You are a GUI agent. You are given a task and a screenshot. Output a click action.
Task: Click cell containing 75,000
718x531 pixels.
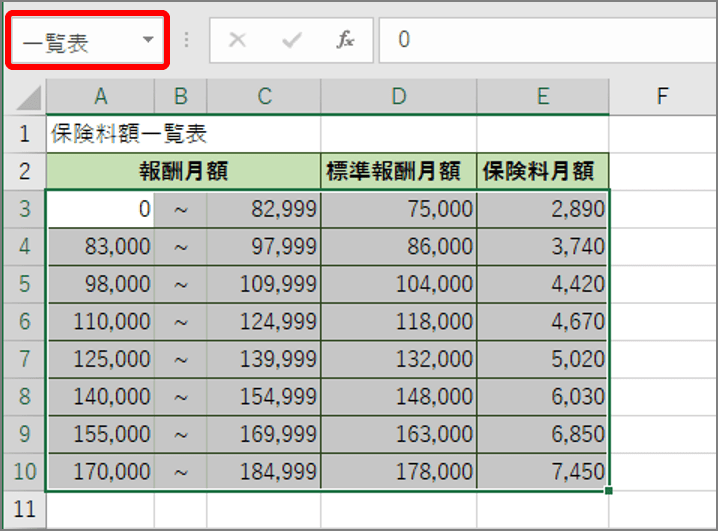[399, 209]
